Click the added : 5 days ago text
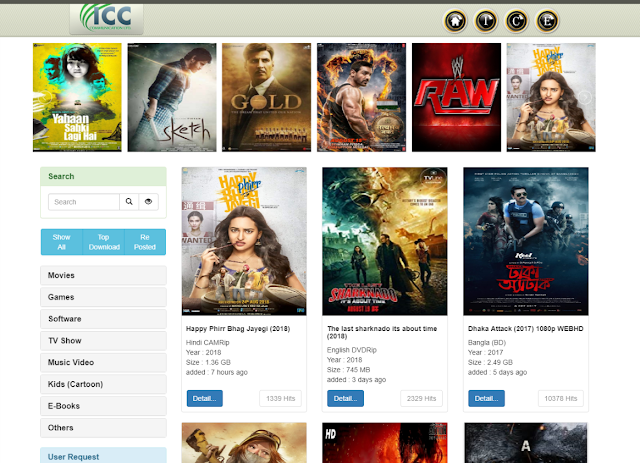 tap(498, 372)
